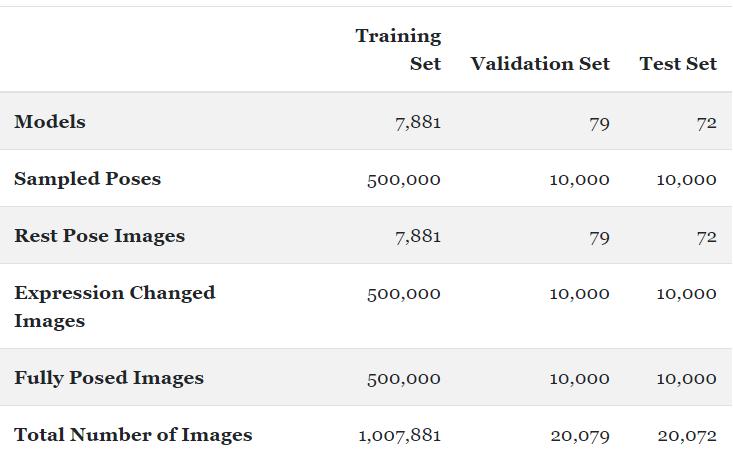The image size is (733, 457).
Task: Select the Sampled Poses row label
Action: [x=87, y=179]
